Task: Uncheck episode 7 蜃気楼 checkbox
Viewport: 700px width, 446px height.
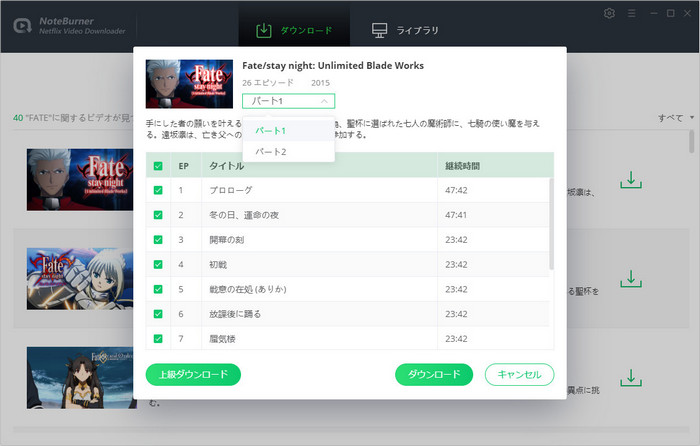Action: (x=158, y=339)
